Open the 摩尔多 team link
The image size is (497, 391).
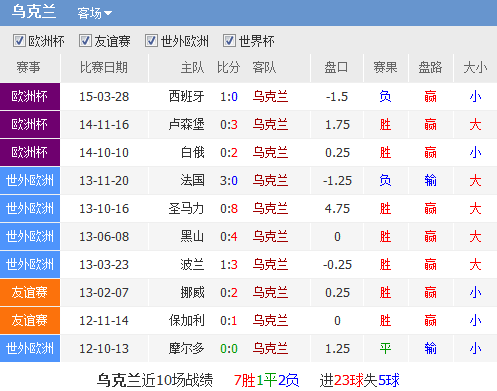click(x=186, y=349)
